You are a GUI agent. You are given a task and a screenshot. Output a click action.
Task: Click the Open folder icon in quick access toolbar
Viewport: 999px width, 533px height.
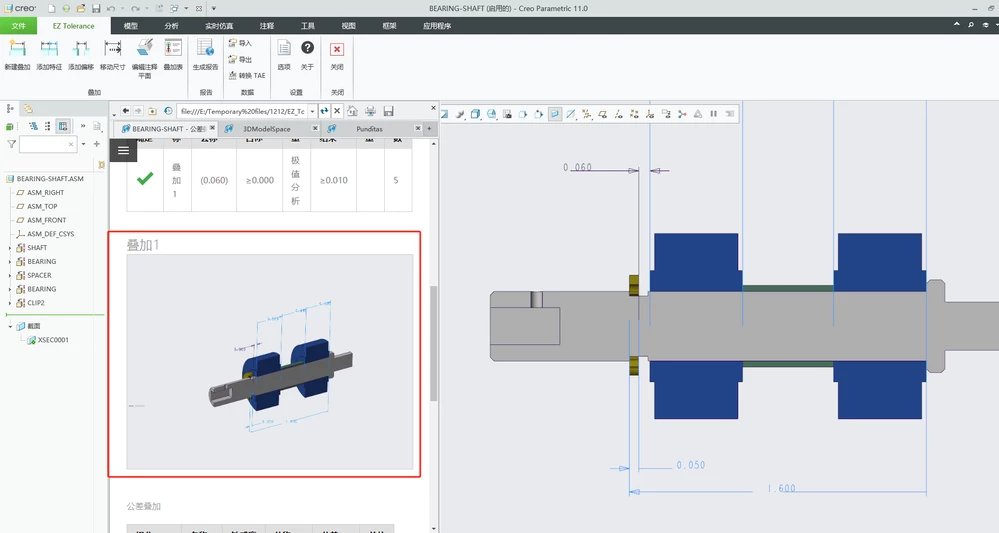point(81,8)
